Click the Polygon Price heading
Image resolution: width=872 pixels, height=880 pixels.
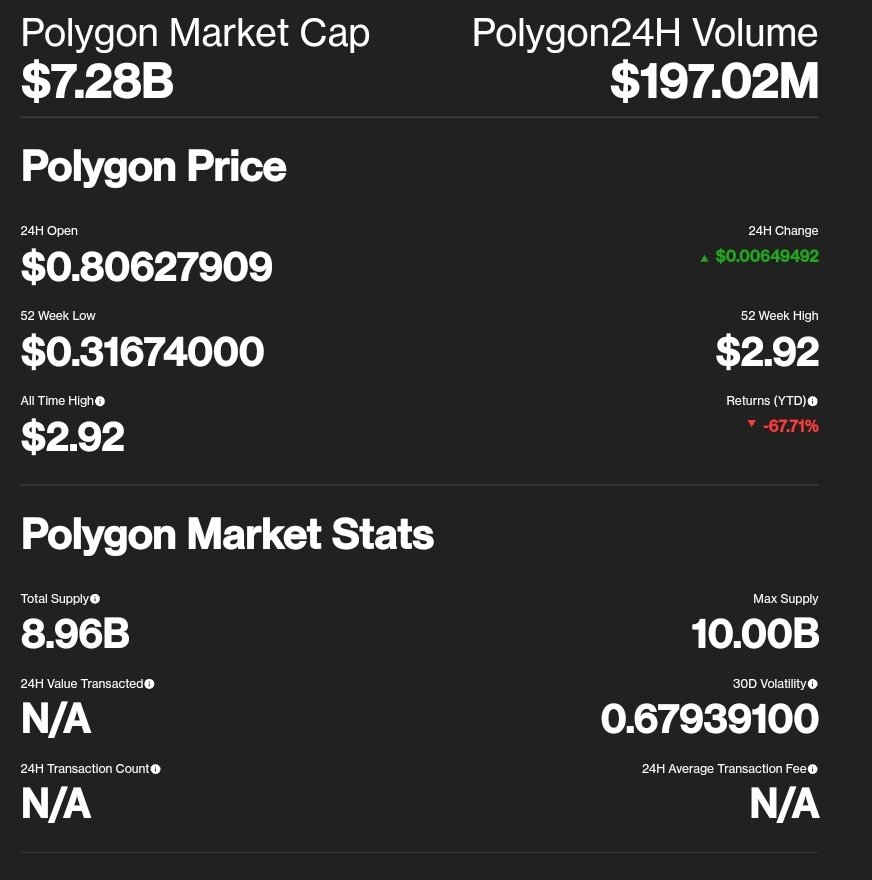pos(154,167)
